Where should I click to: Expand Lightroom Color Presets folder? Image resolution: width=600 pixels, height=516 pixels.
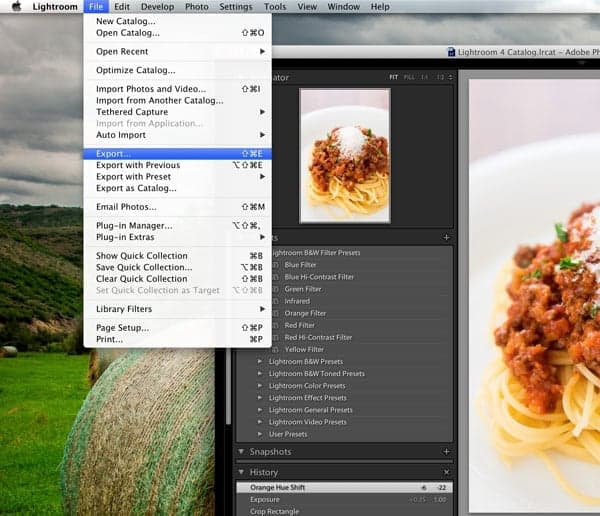260,385
